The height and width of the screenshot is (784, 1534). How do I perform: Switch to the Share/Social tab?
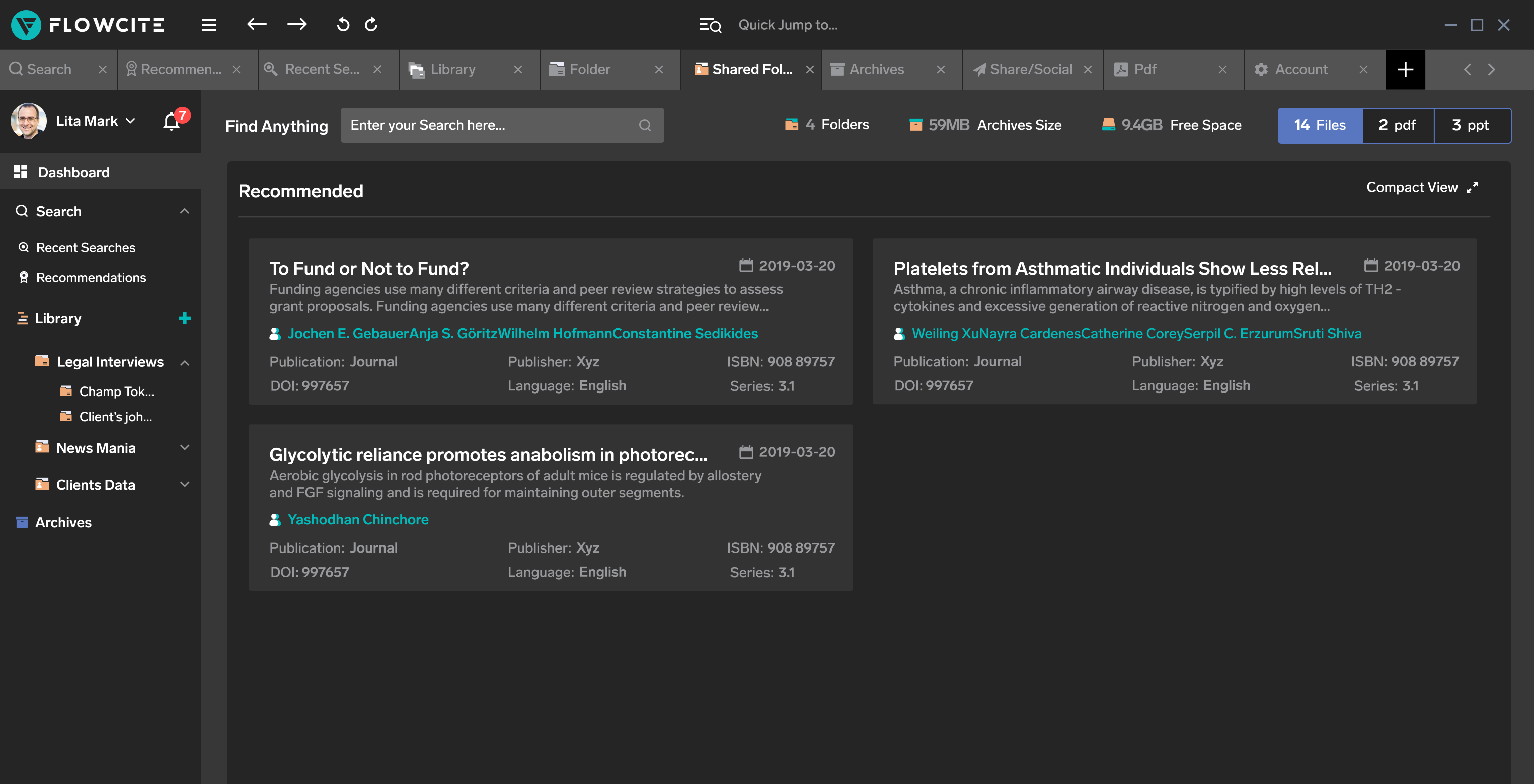tap(1030, 69)
